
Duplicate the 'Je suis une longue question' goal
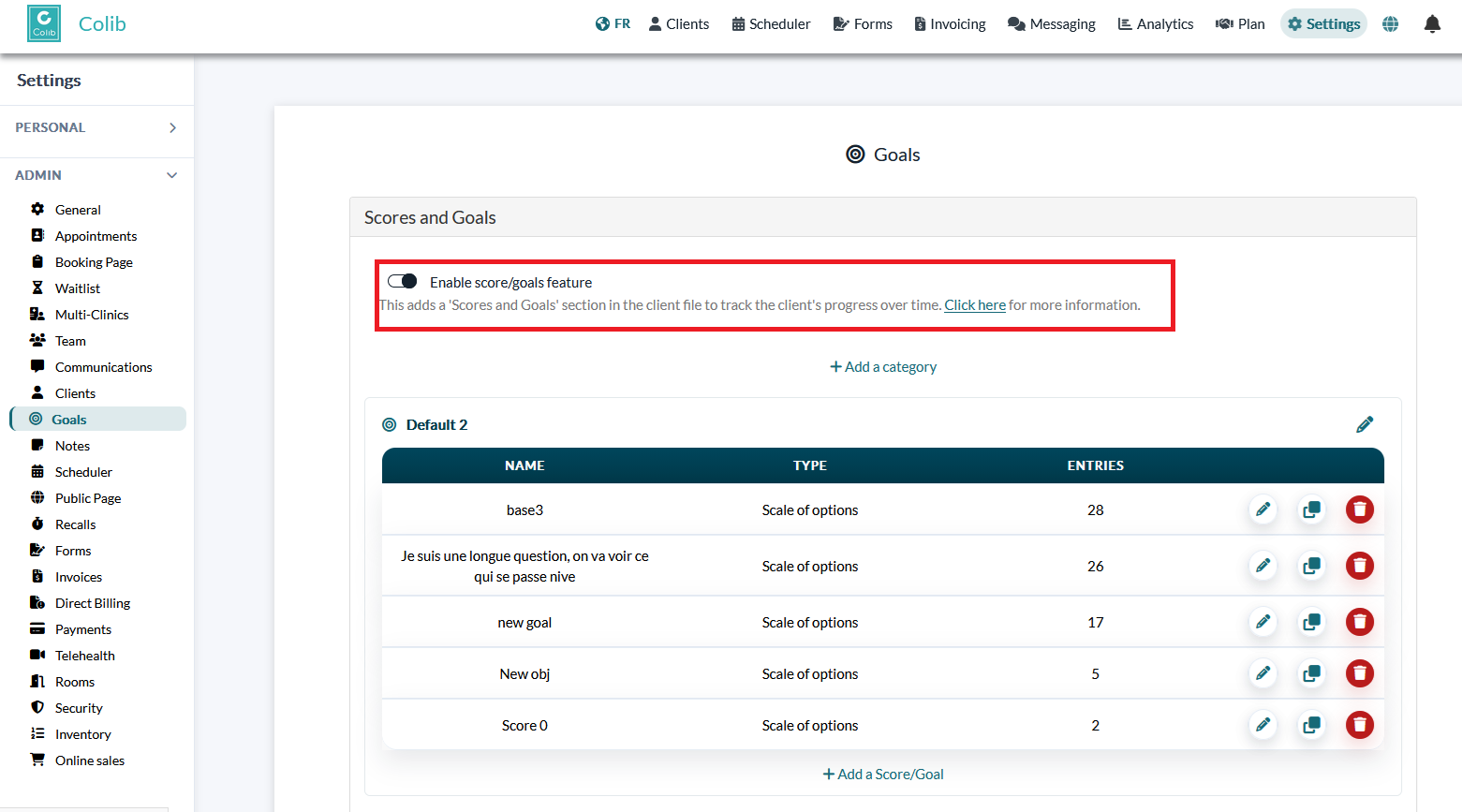[x=1312, y=566]
